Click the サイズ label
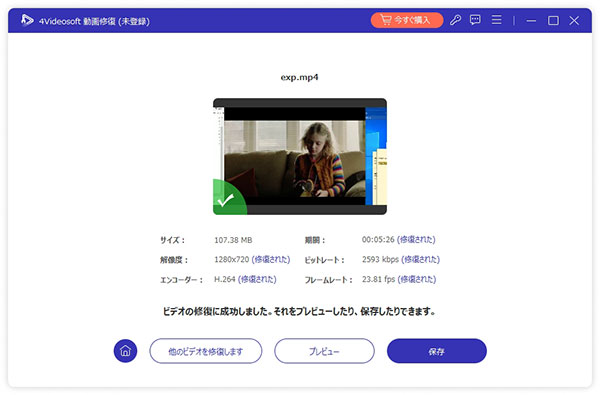Screen dimensions: 600x395 point(172,240)
